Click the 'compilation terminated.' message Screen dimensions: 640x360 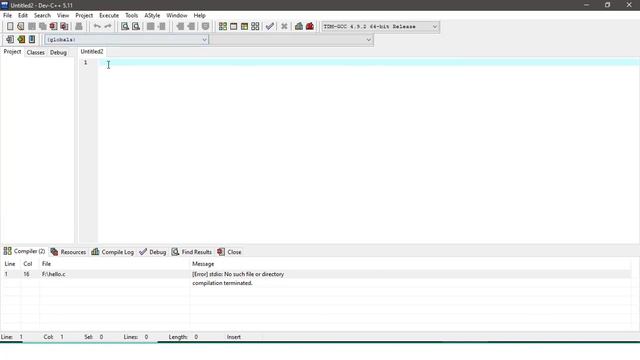click(x=222, y=283)
